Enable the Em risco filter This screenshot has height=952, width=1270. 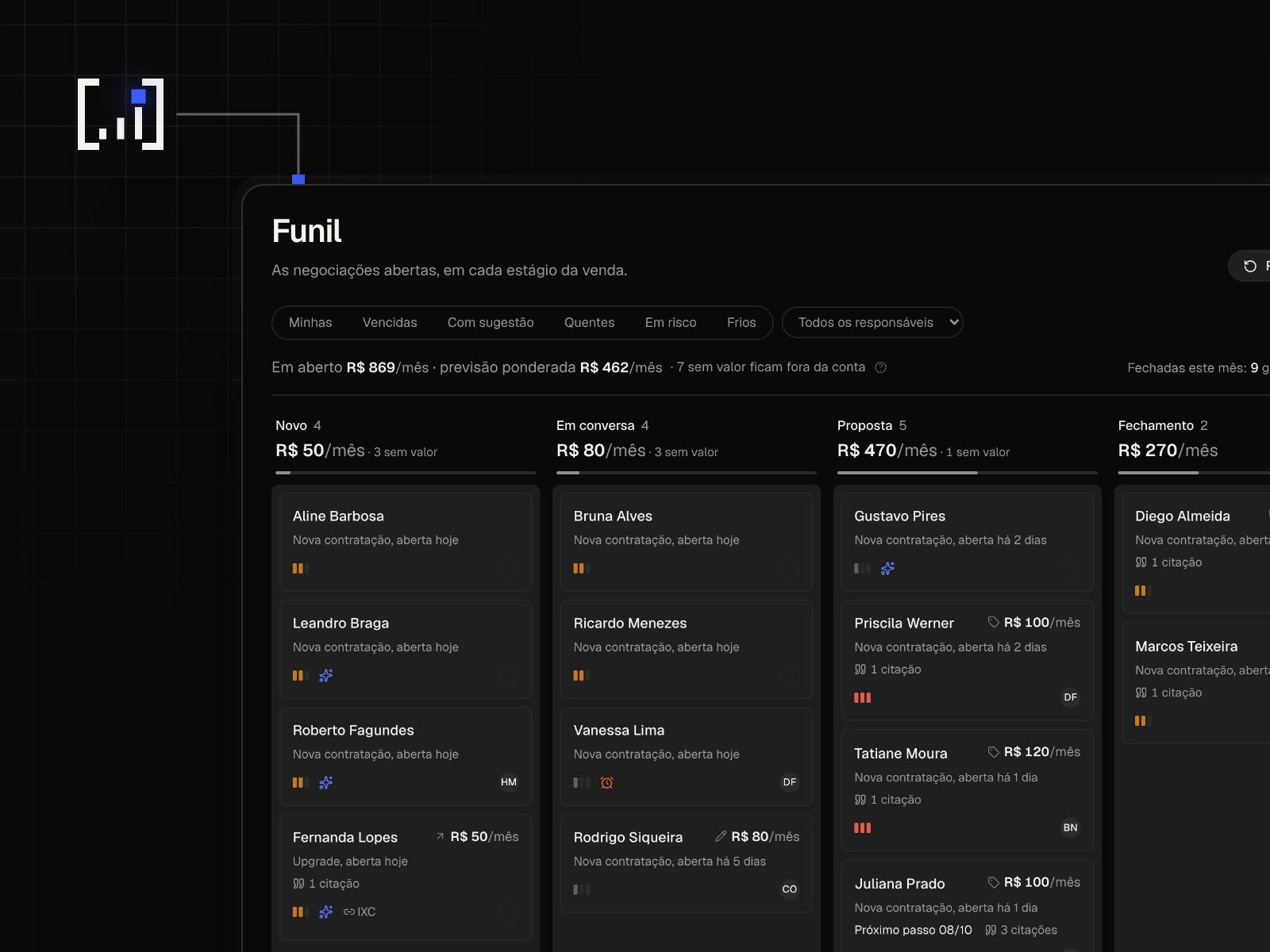click(671, 322)
